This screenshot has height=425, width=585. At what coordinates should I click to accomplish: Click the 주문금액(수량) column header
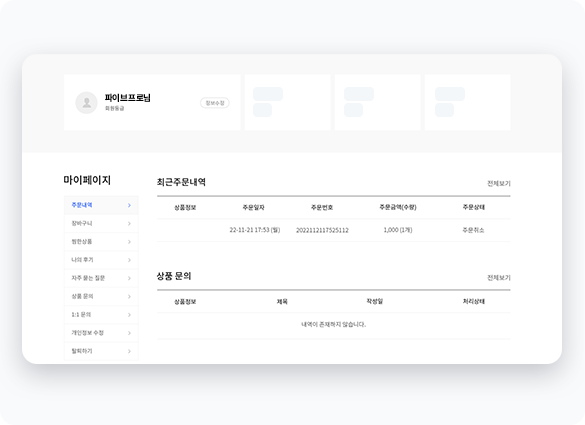point(398,207)
